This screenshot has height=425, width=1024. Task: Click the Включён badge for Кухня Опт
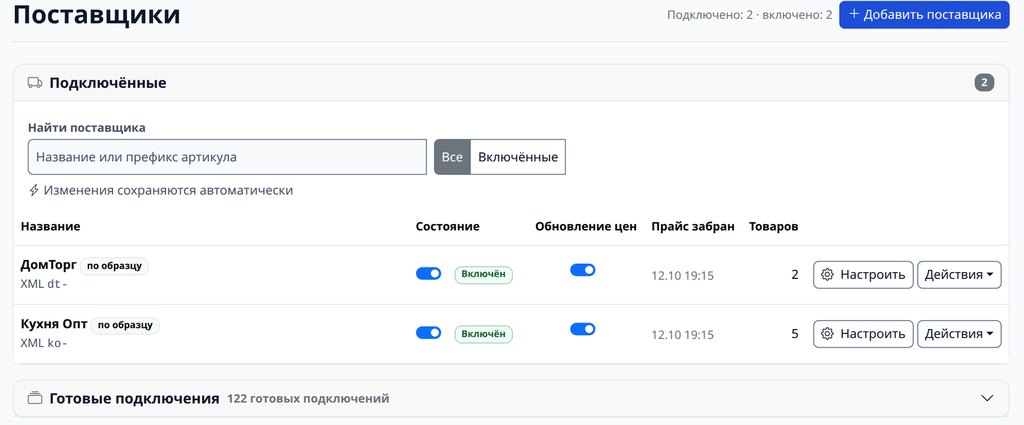click(x=484, y=334)
